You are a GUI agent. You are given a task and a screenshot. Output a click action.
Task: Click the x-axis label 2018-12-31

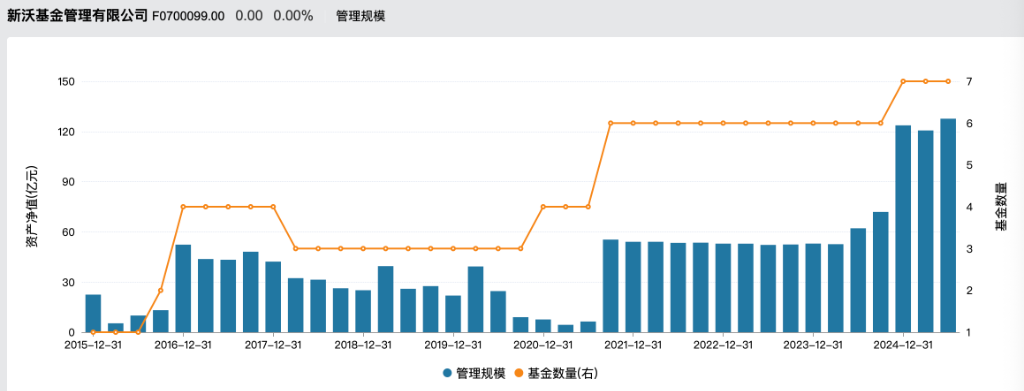(x=363, y=345)
